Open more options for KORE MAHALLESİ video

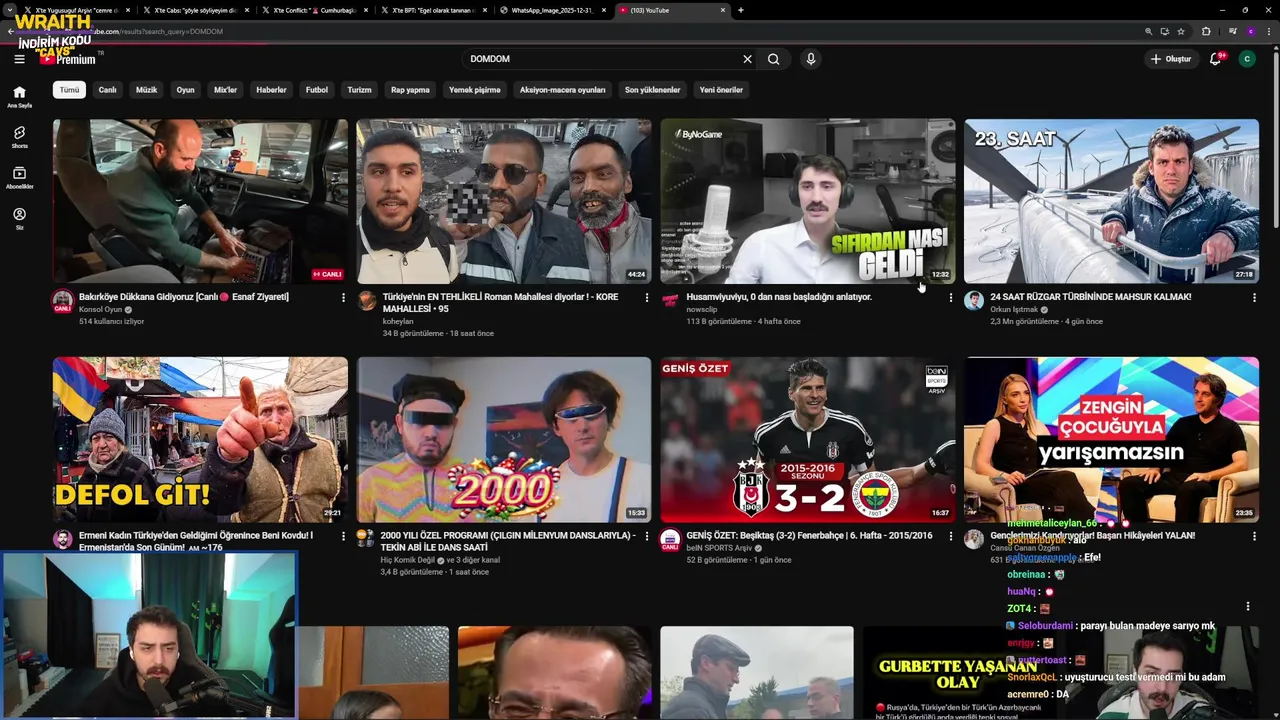647,298
